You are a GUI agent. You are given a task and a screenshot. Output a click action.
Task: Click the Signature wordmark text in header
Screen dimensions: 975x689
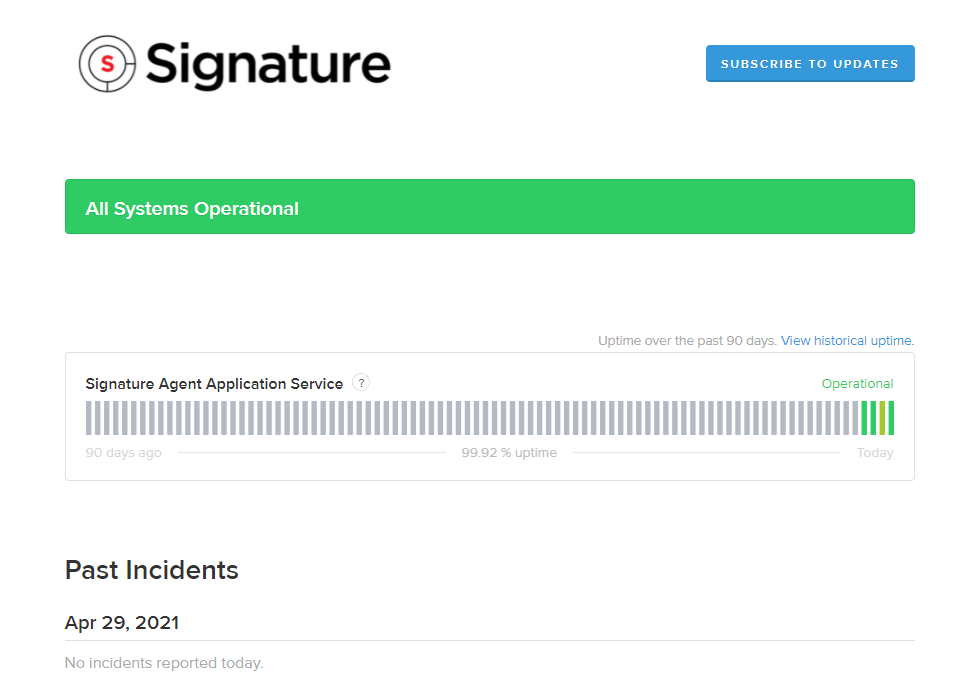[268, 64]
